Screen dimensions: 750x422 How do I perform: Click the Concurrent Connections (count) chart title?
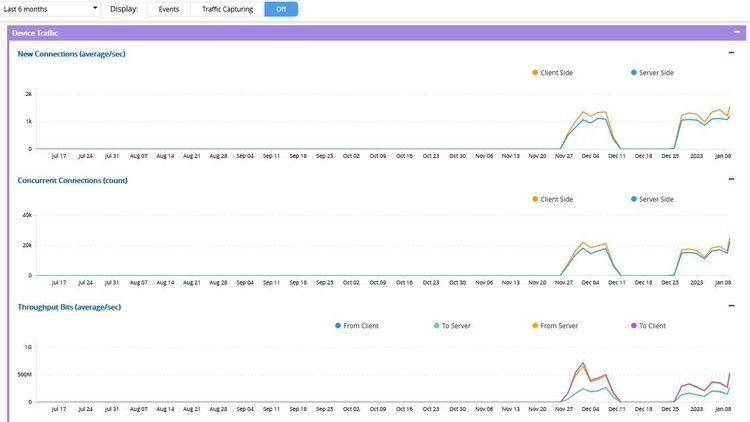(73, 181)
